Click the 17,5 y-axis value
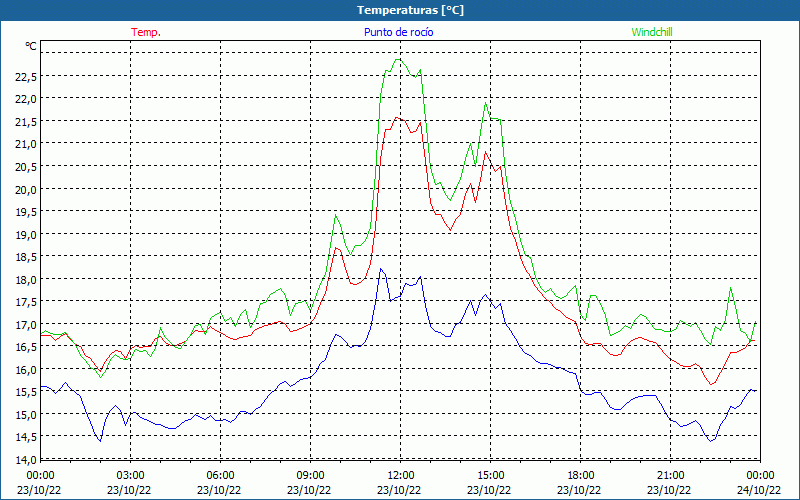This screenshot has height=500, width=800. tap(26, 302)
